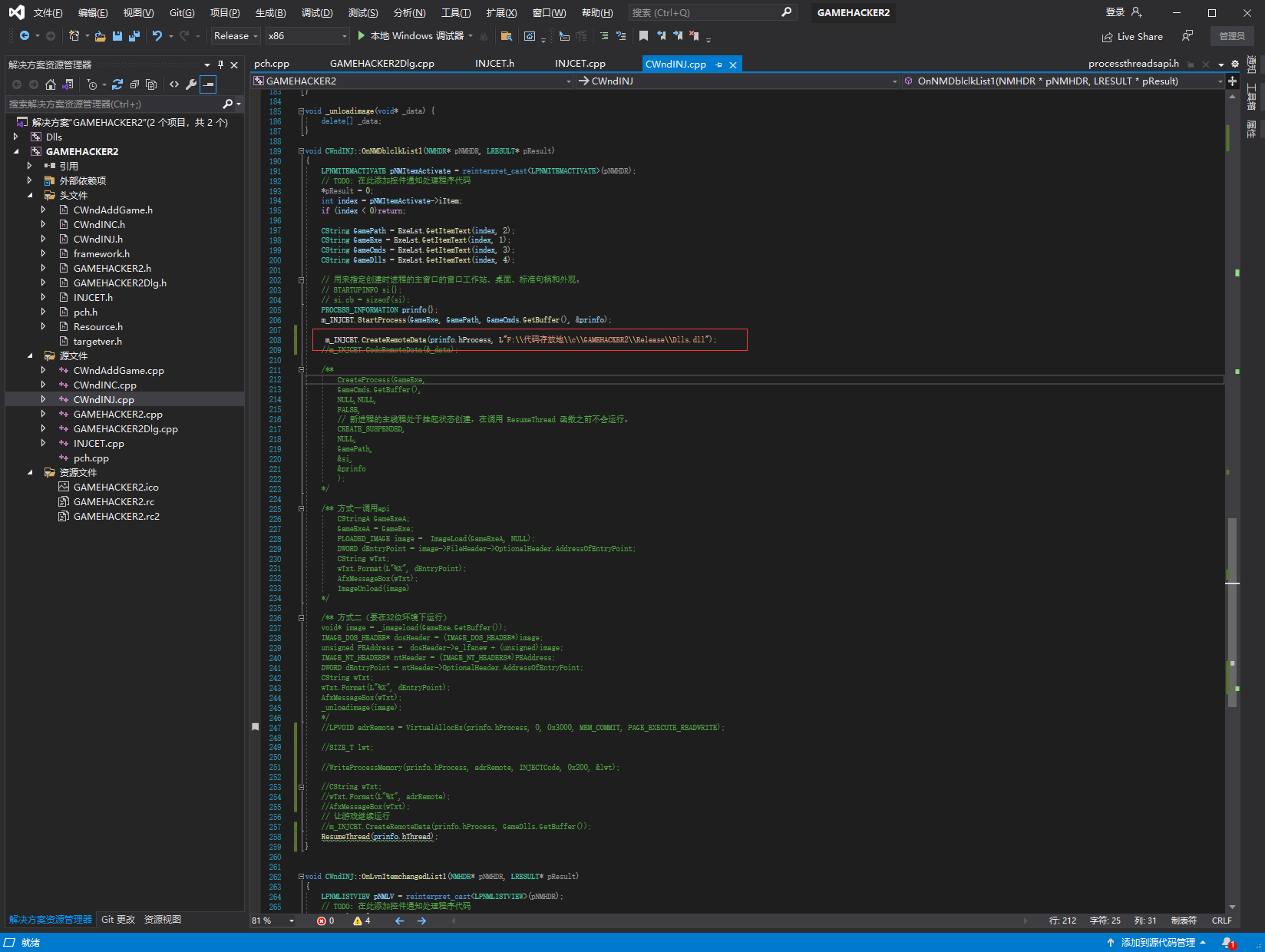Screen dimensions: 1265x952
Task: Collapse the GAMEHACKER2 project node
Action: click(x=15, y=151)
